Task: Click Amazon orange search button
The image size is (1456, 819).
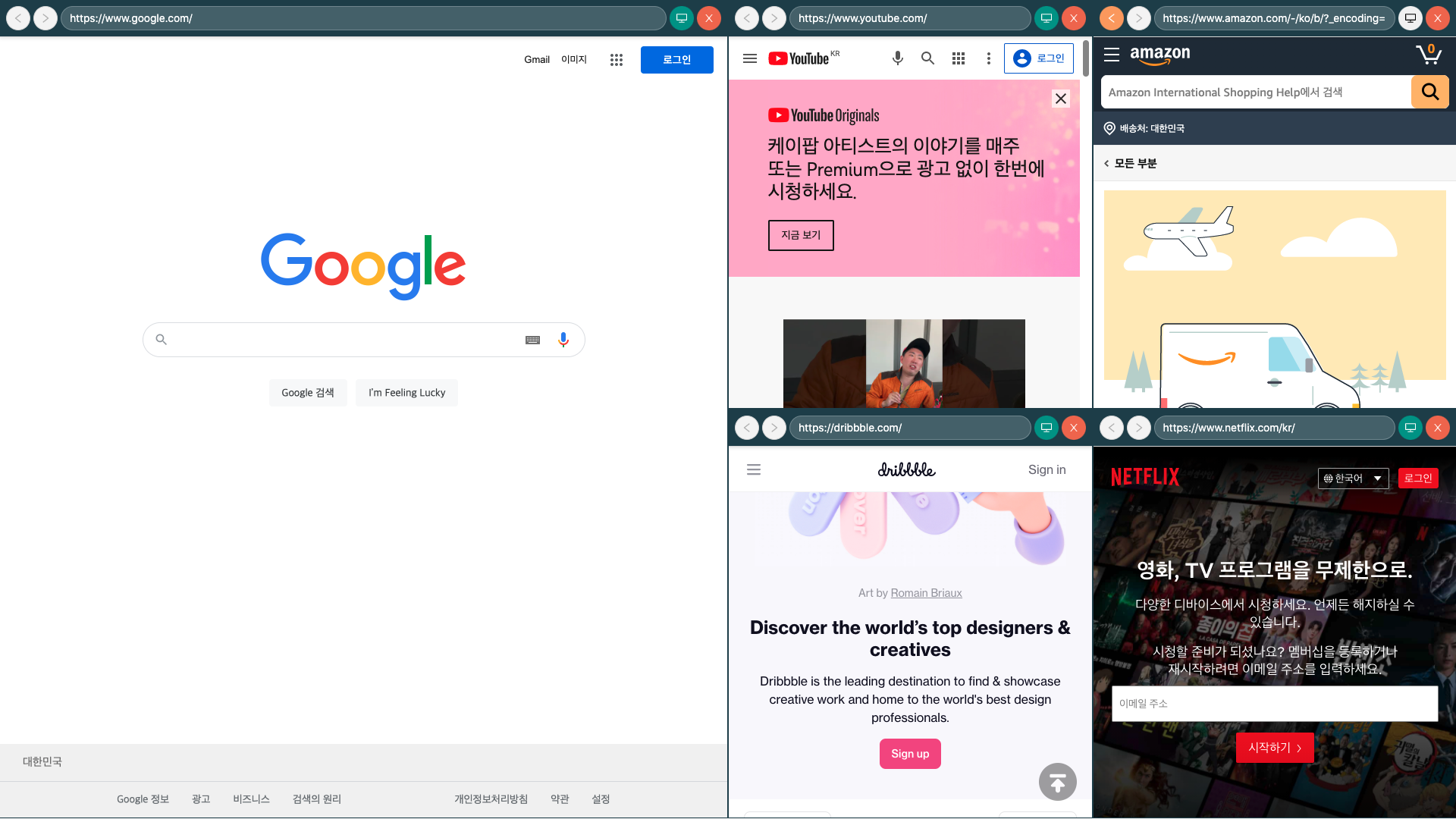Action: pos(1430,92)
